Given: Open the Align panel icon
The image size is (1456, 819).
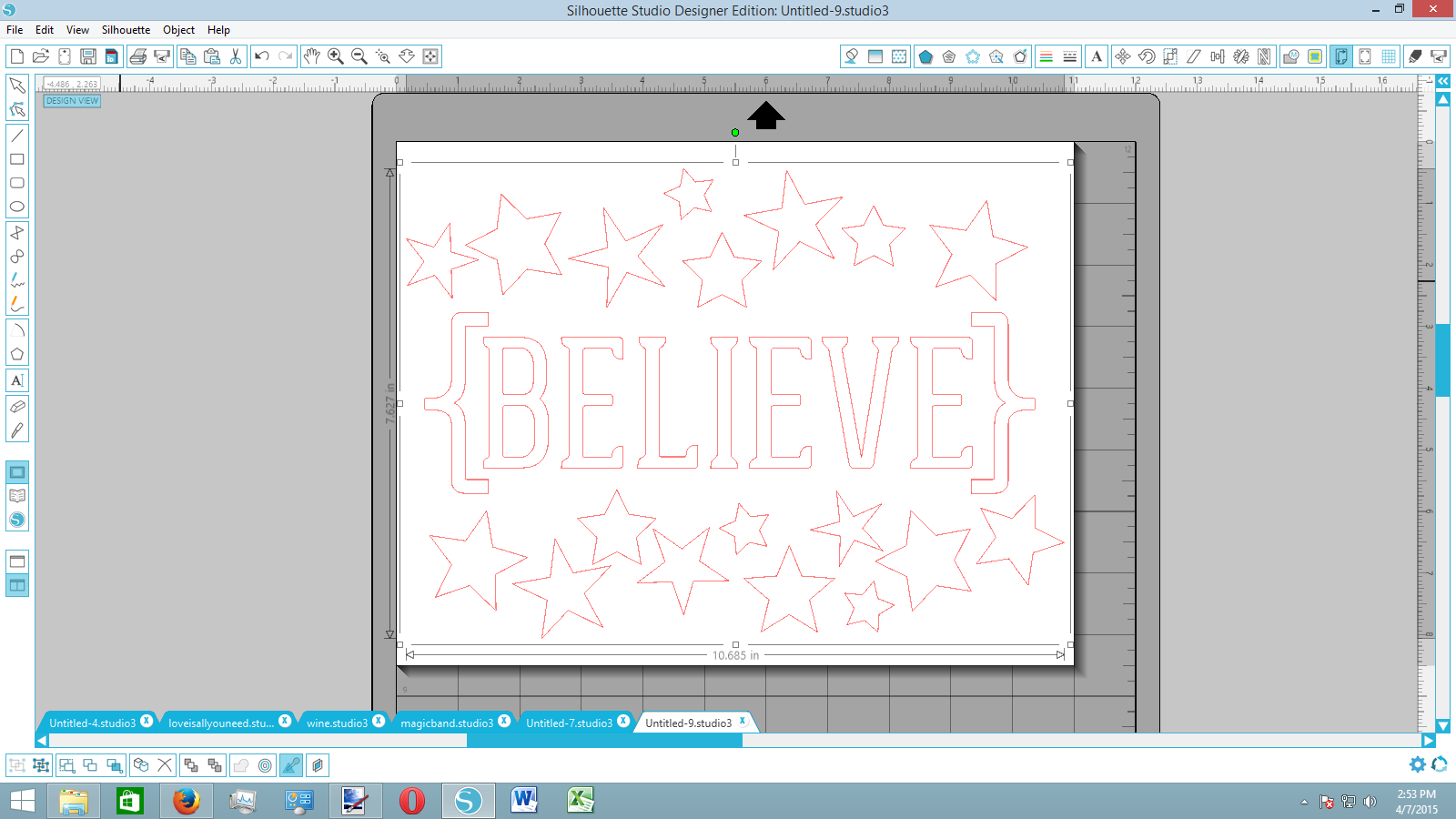Looking at the screenshot, I should click(1218, 56).
